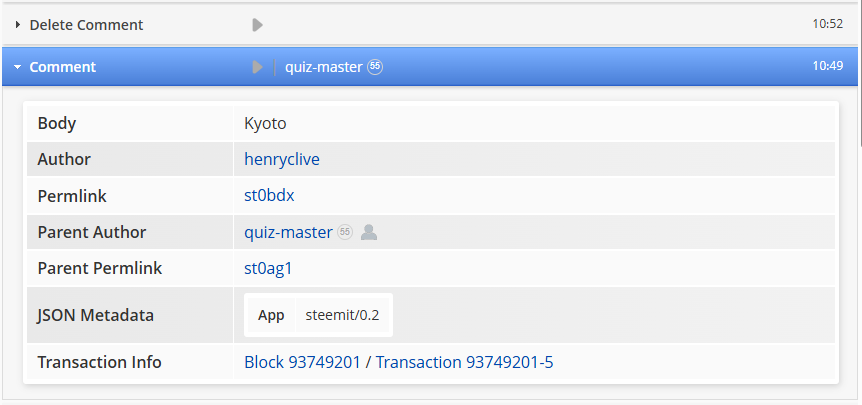Expand the Delete Comment row
The image size is (862, 405).
click(x=18, y=24)
